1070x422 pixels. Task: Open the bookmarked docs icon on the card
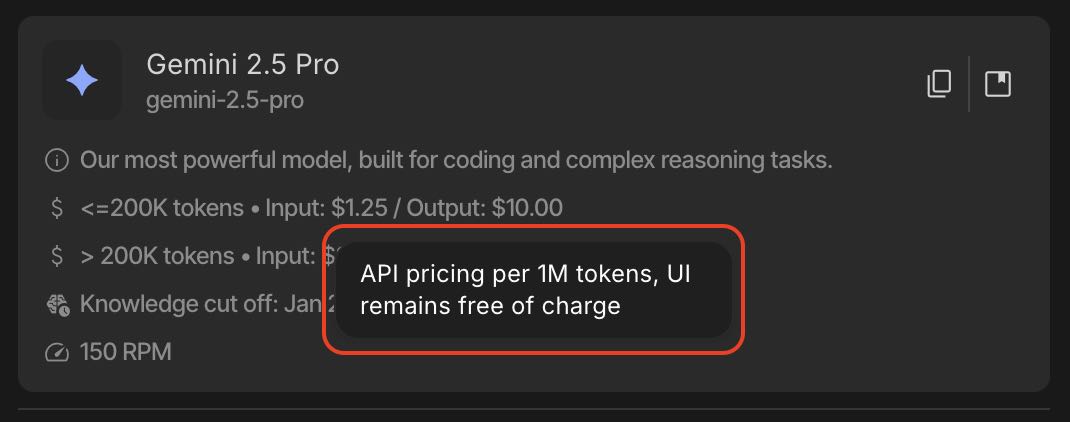coord(998,84)
